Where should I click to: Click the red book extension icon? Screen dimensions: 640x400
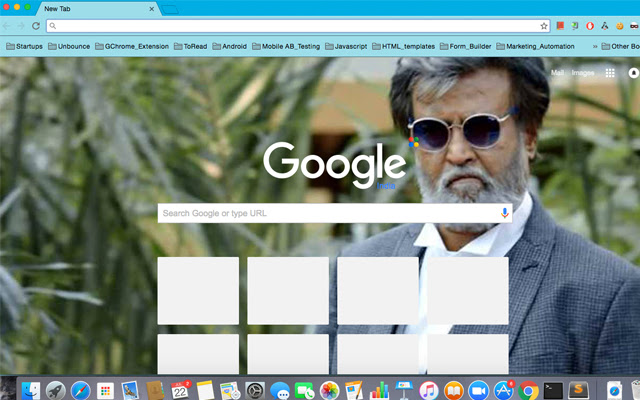(560, 26)
